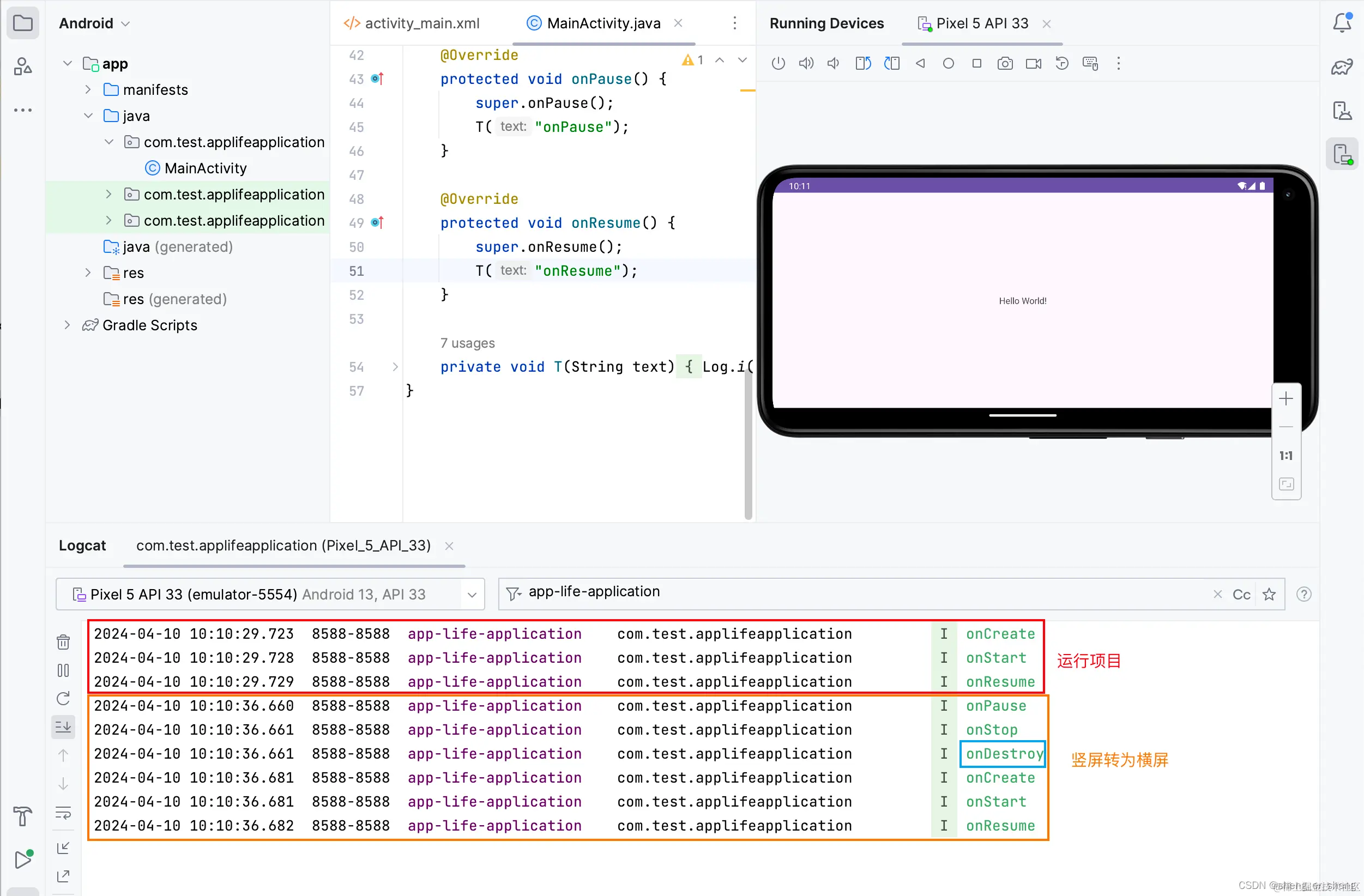Restart Logcat using refresh icon
The height and width of the screenshot is (896, 1364).
63,698
